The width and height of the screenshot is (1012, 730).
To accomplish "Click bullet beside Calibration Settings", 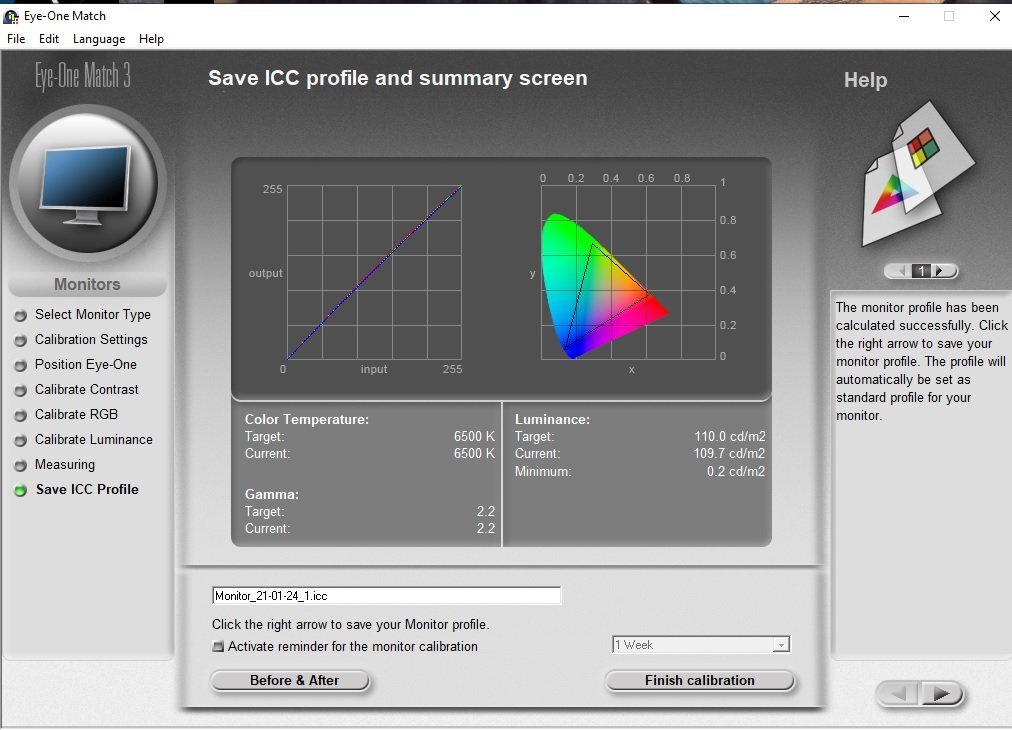I will [21, 340].
